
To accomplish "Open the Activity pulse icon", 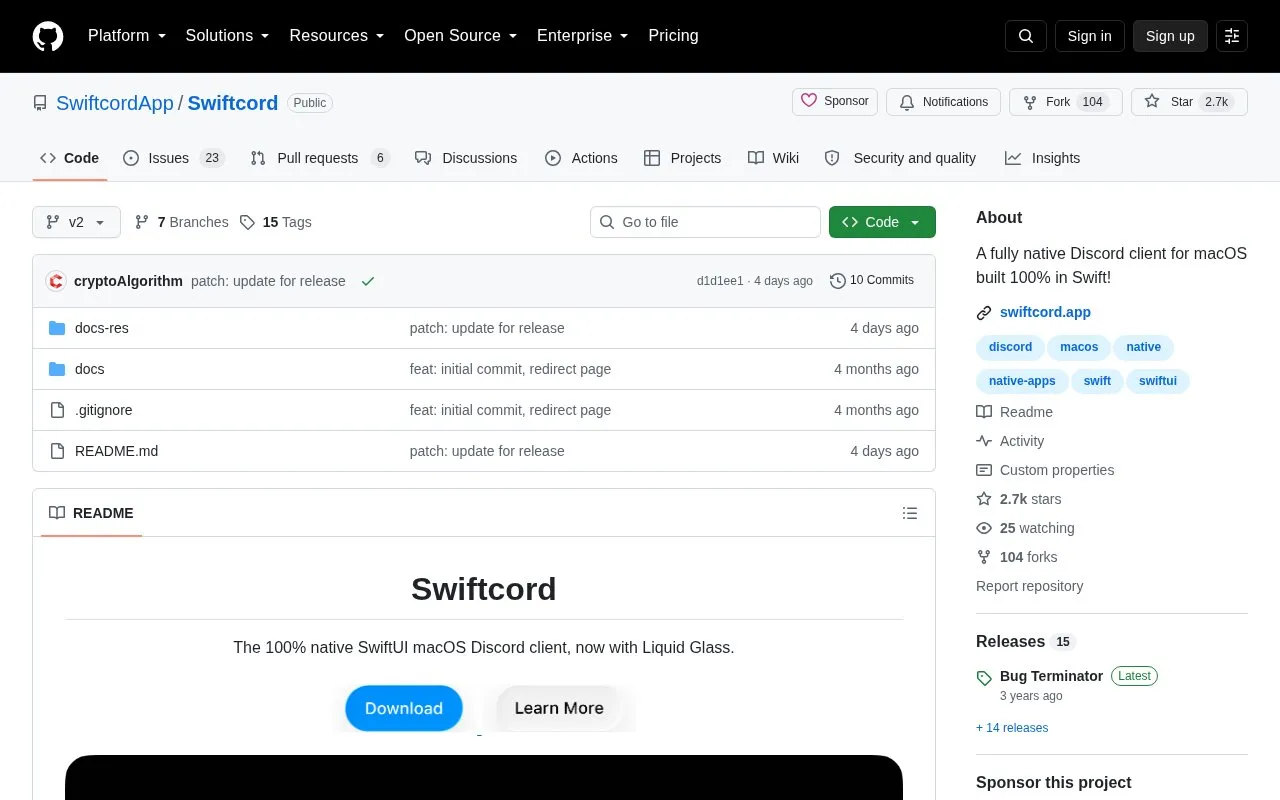I will point(984,441).
